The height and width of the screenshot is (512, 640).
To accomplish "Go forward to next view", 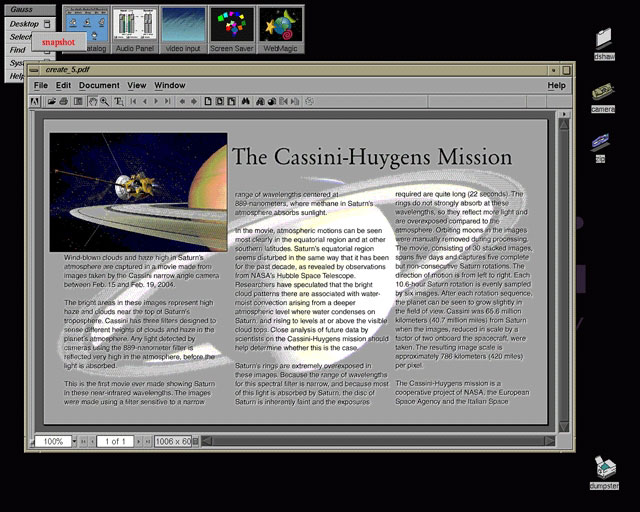I will [194, 101].
